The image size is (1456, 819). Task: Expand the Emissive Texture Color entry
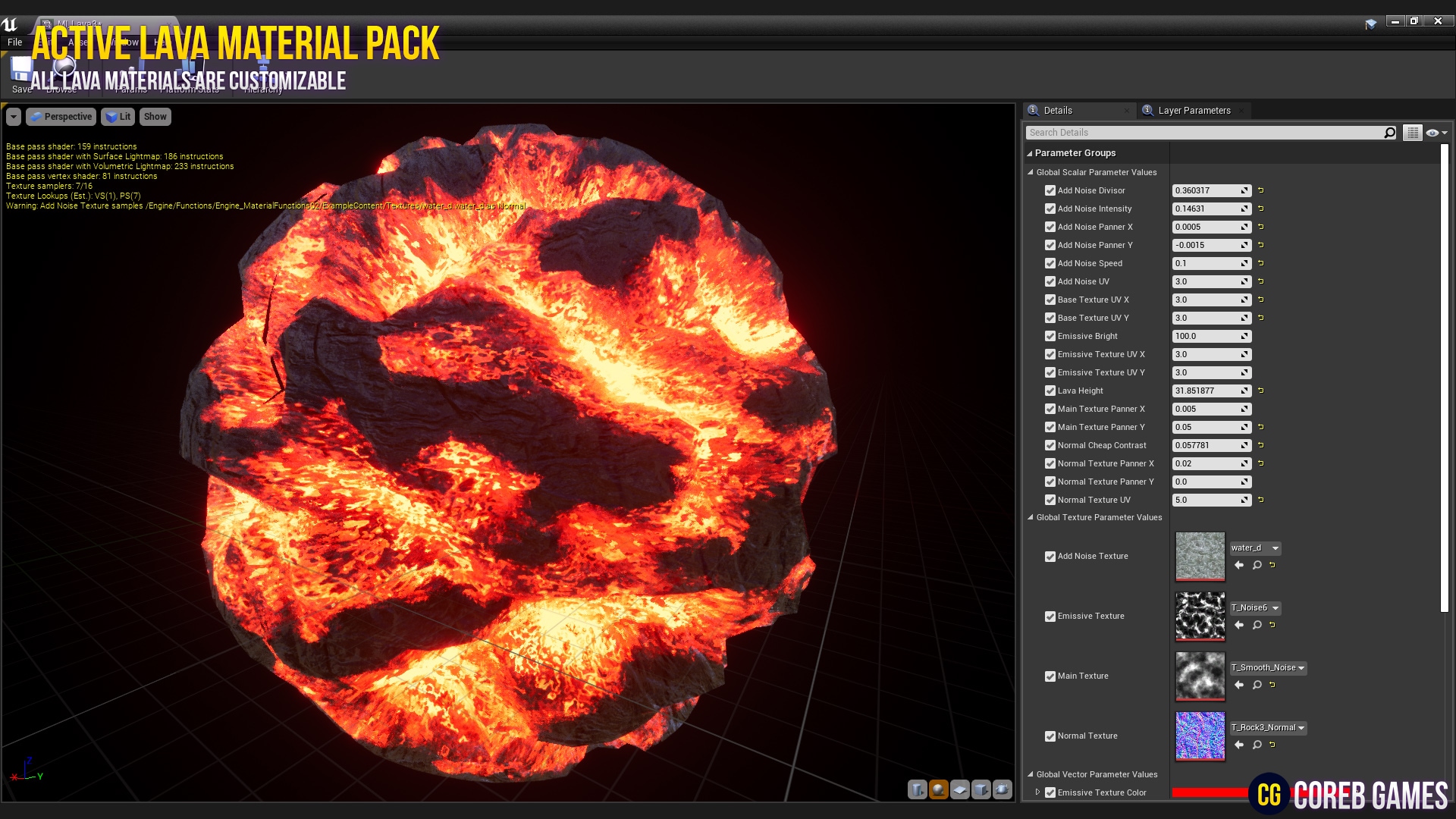[x=1039, y=792]
